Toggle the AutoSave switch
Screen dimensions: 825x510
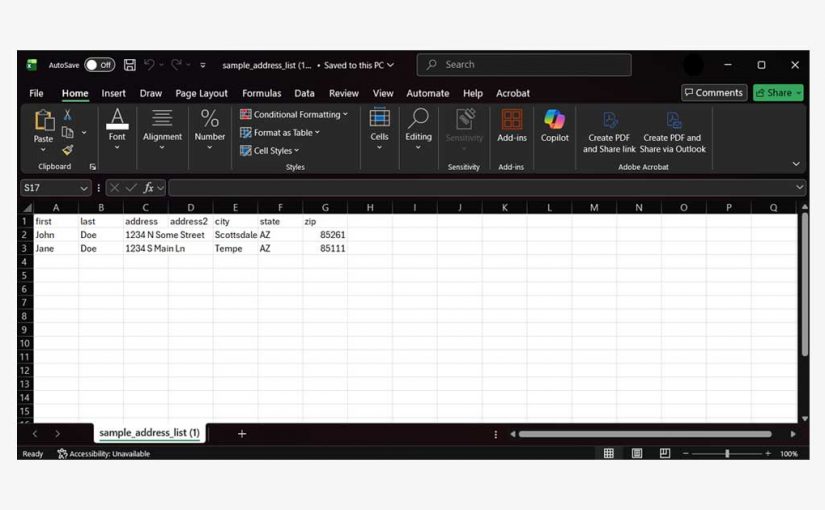pos(99,65)
